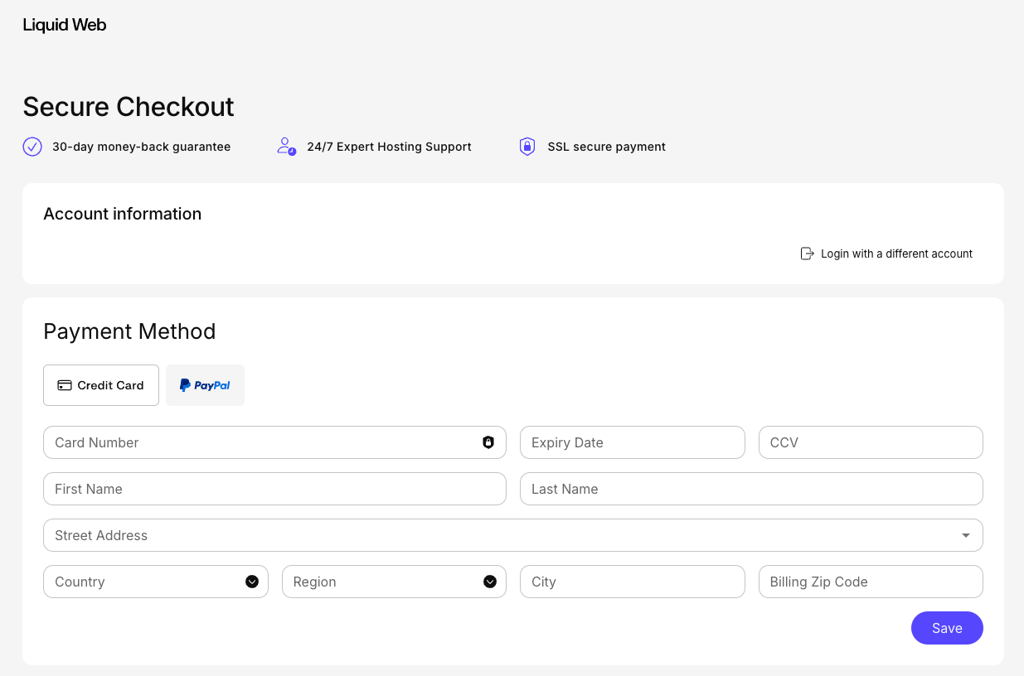Open the Region dropdown

[394, 581]
